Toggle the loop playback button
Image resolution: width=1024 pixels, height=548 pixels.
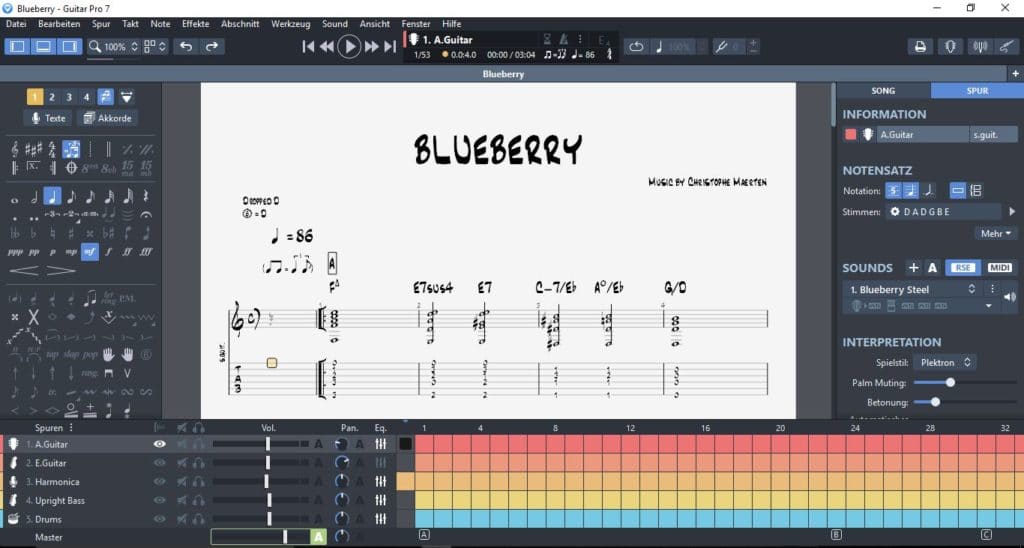pyautogui.click(x=636, y=46)
